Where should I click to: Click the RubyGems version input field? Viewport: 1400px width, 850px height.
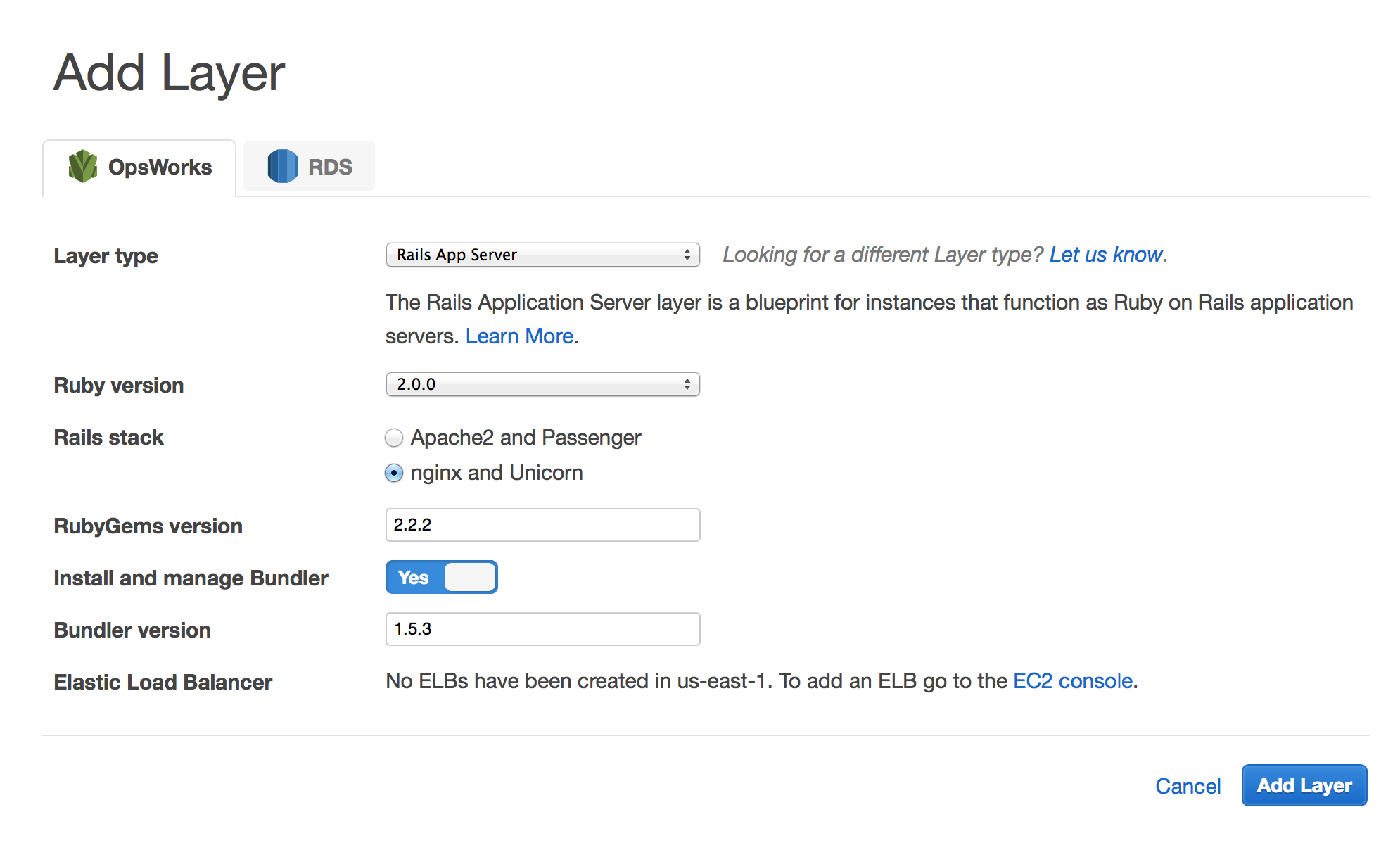tap(542, 525)
